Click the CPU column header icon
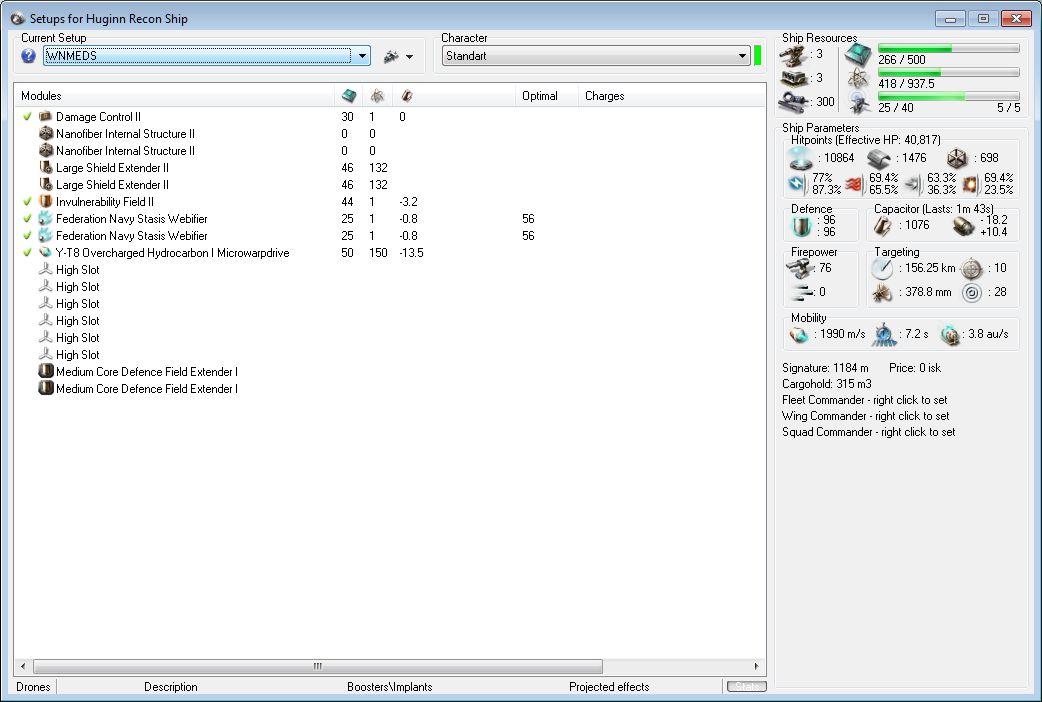Viewport: 1042px width, 702px height. click(x=349, y=96)
